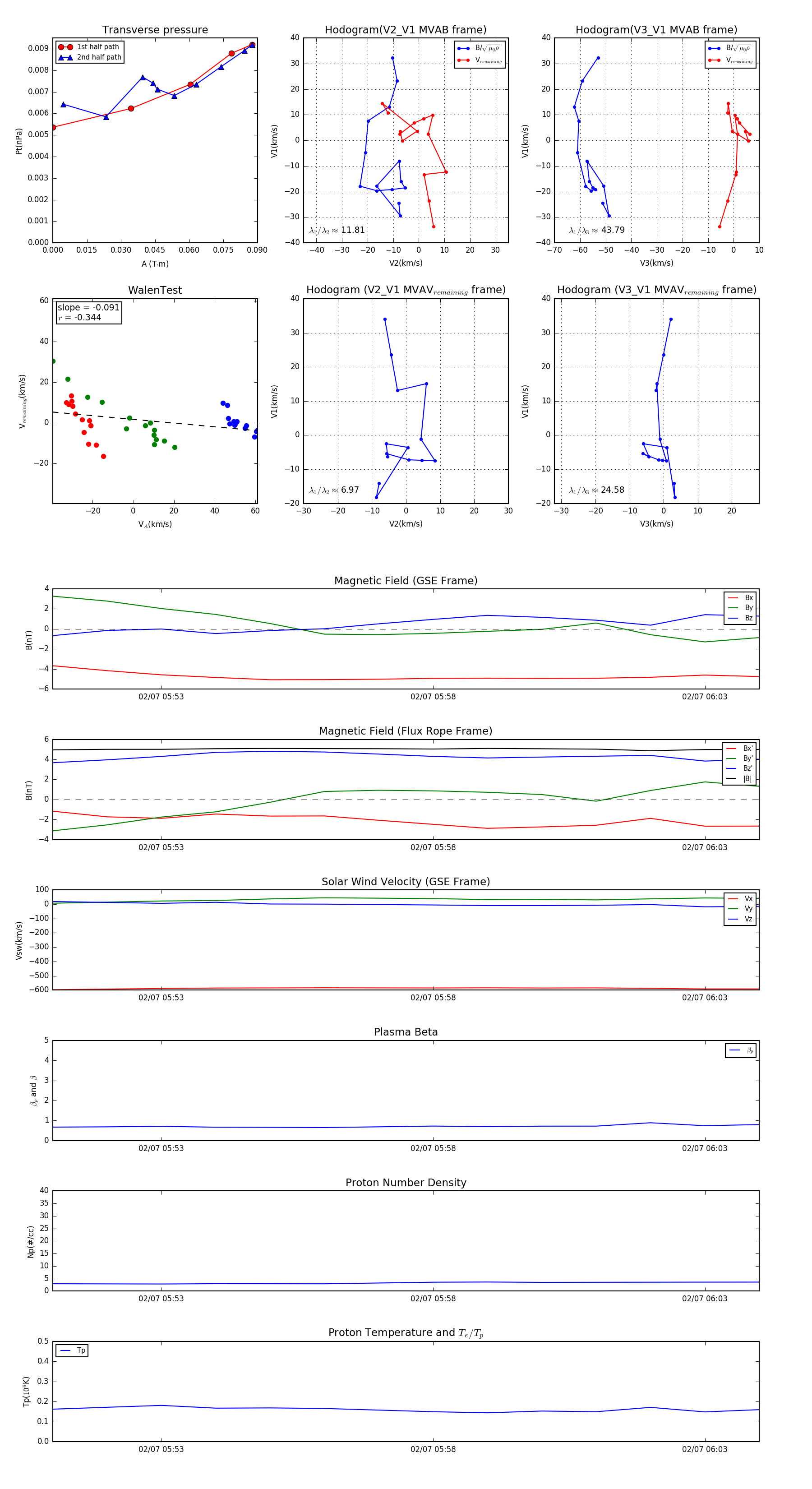812x1489 pixels.
Task: Click the 'Tp' legend entry
Action: (73, 1350)
